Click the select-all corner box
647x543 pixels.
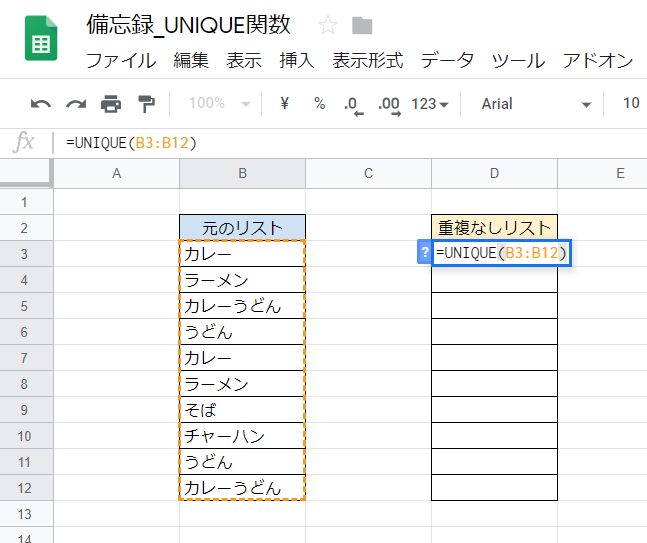coord(26,173)
